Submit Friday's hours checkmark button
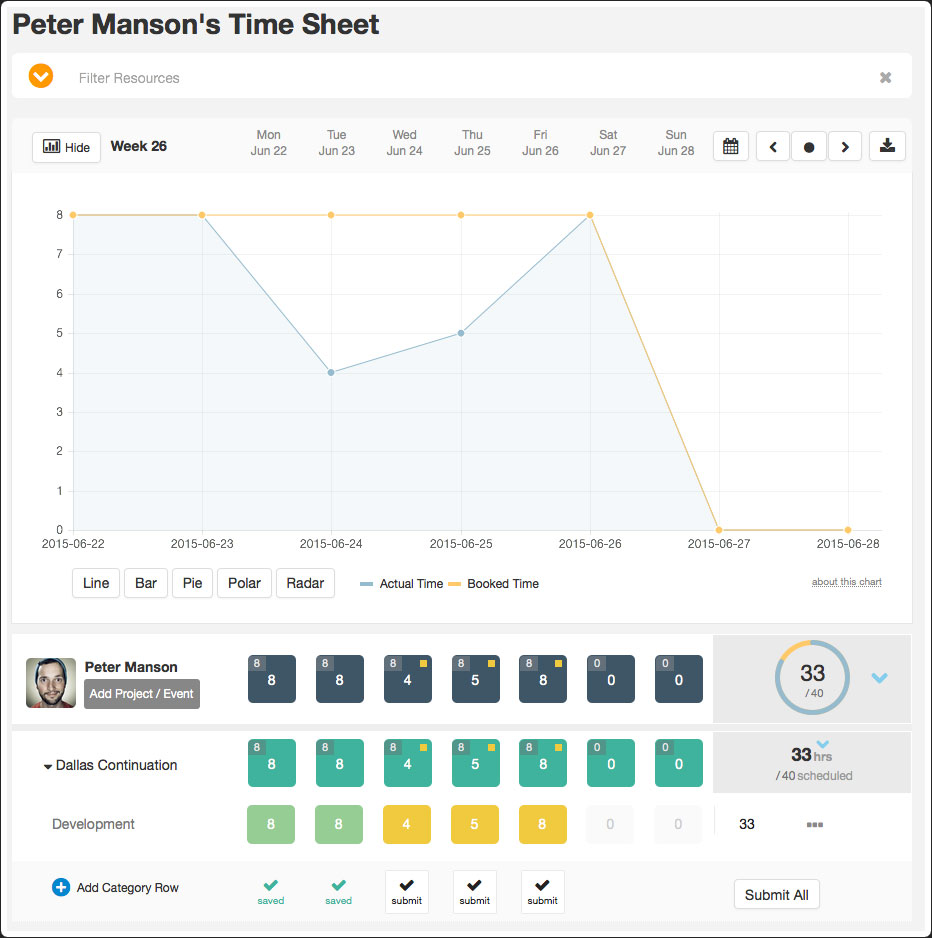Viewport: 932px width, 938px height. coord(543,891)
